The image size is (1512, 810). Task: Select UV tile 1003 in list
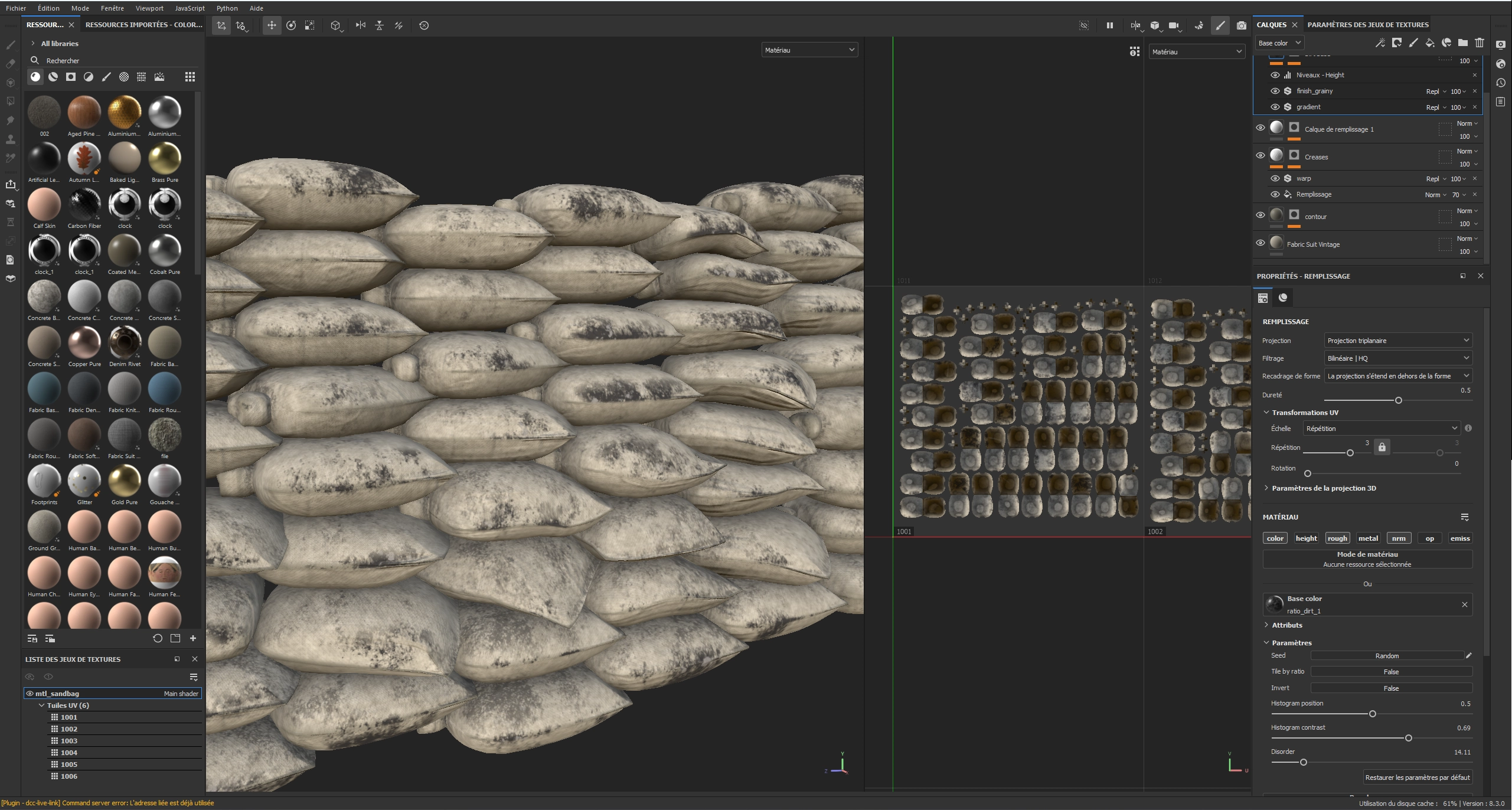click(x=69, y=741)
